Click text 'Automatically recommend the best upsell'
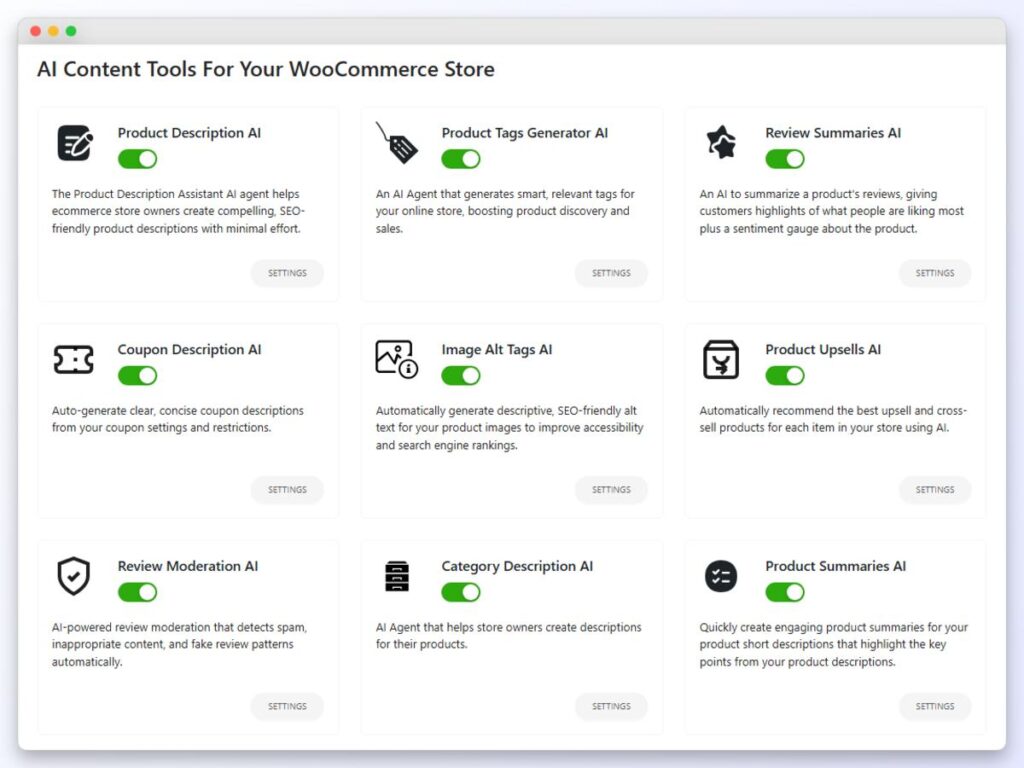 click(x=833, y=419)
